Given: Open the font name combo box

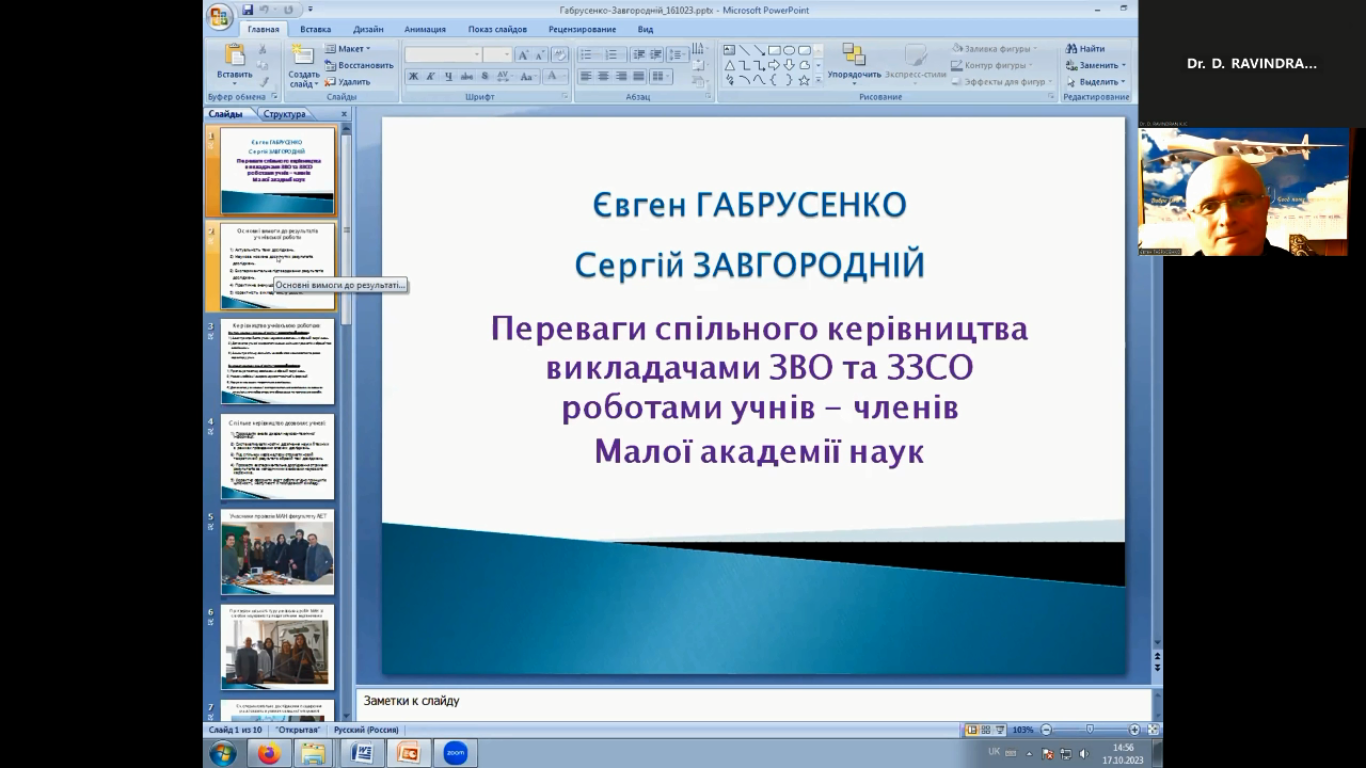Looking at the screenshot, I should click(443, 55).
